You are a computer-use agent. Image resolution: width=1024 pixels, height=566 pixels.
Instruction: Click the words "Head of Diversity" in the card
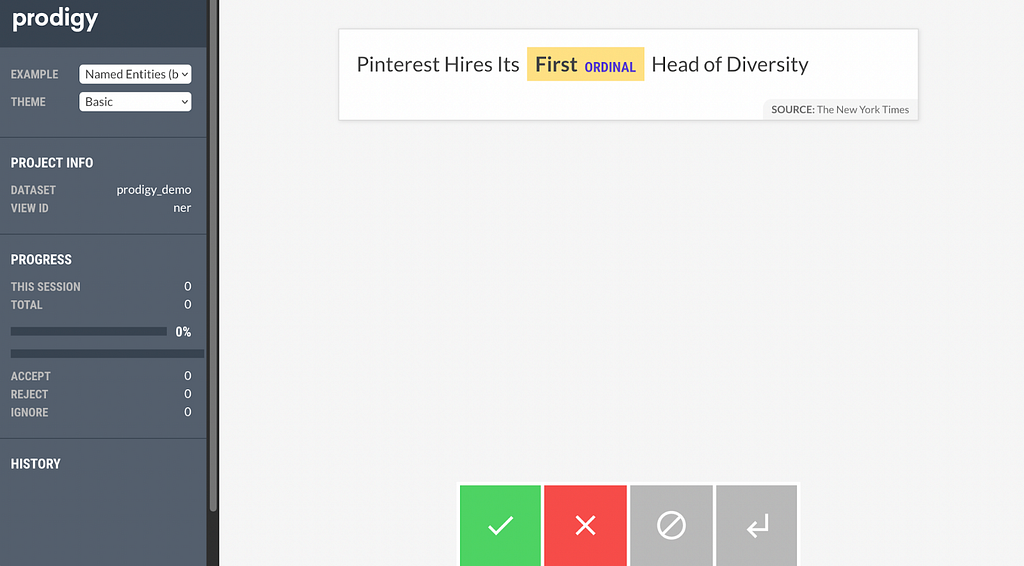(x=730, y=65)
